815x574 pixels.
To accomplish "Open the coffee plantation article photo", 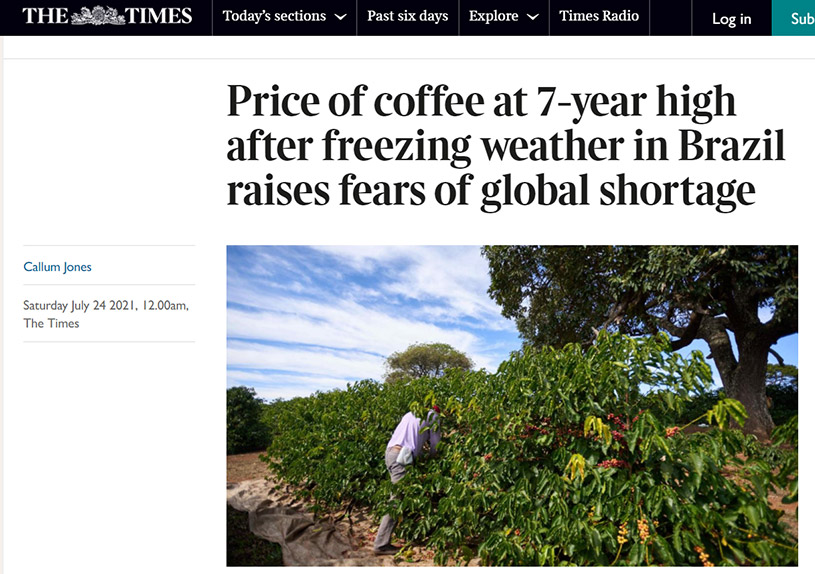I will coord(512,405).
